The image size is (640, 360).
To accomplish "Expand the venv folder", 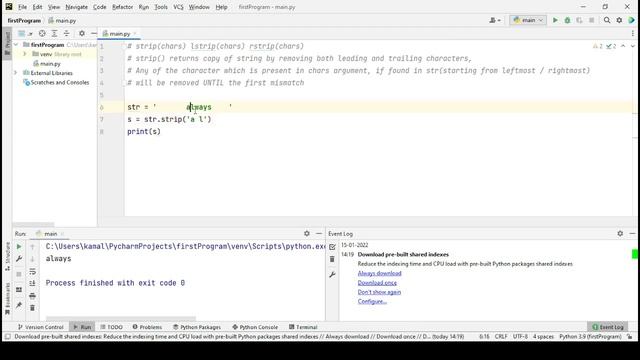I will pos(24,54).
